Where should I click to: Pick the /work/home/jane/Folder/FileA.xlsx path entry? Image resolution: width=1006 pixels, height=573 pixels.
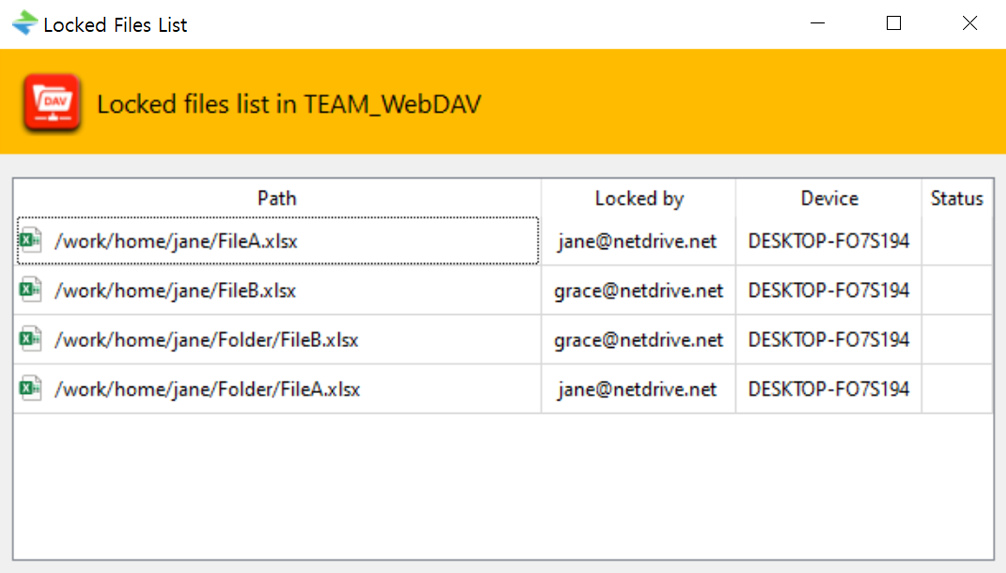click(x=207, y=389)
